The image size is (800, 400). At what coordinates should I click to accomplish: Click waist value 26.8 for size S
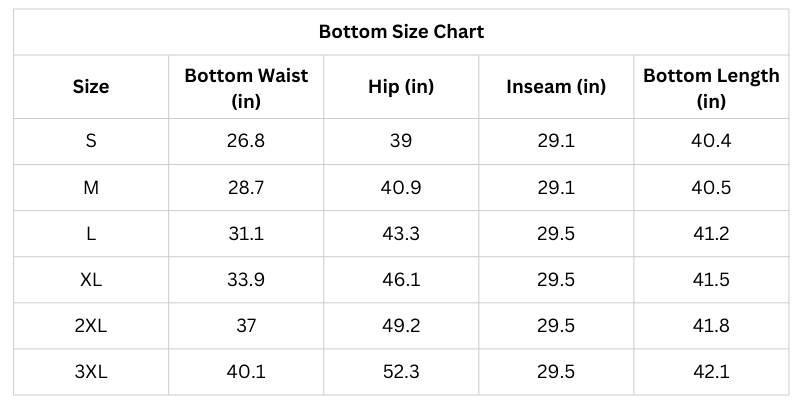246,141
